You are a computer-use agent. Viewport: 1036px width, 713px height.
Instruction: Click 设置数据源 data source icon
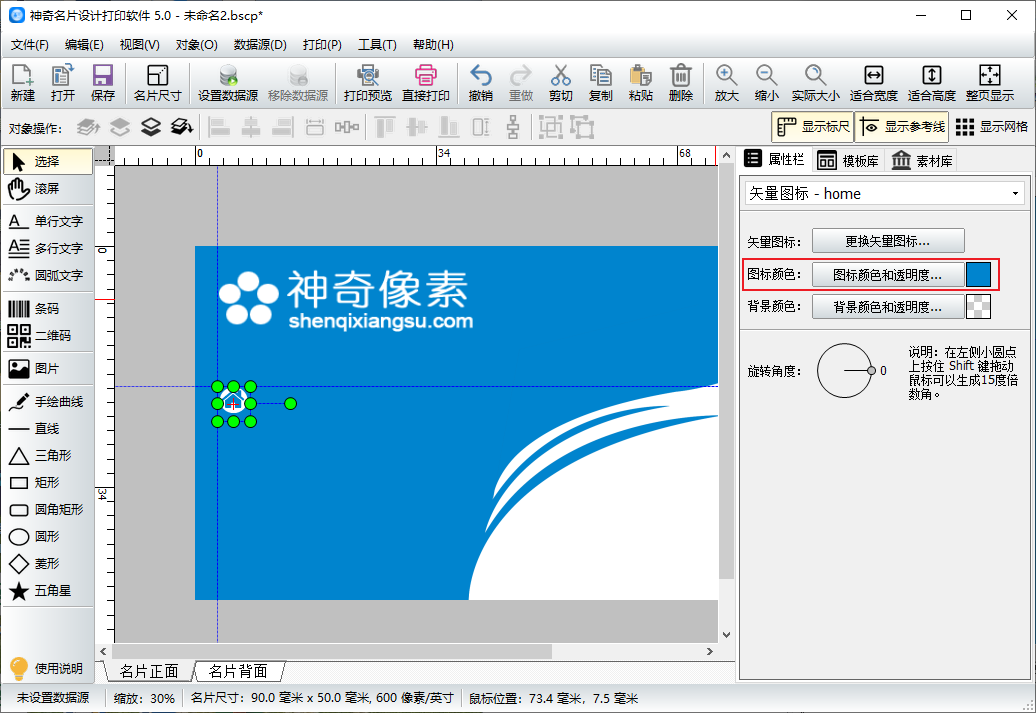click(228, 83)
